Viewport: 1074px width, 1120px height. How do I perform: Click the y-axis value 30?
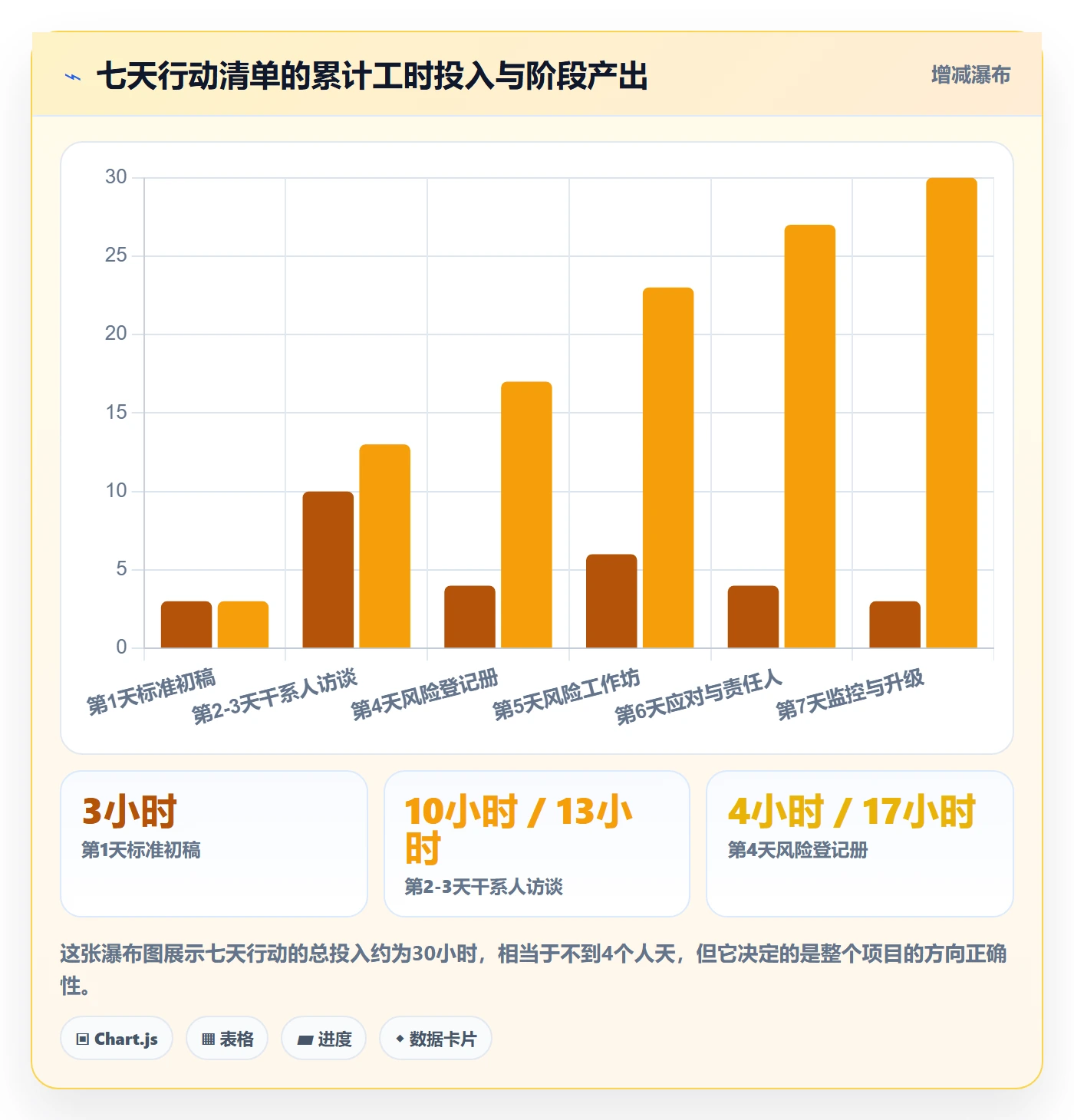point(116,177)
